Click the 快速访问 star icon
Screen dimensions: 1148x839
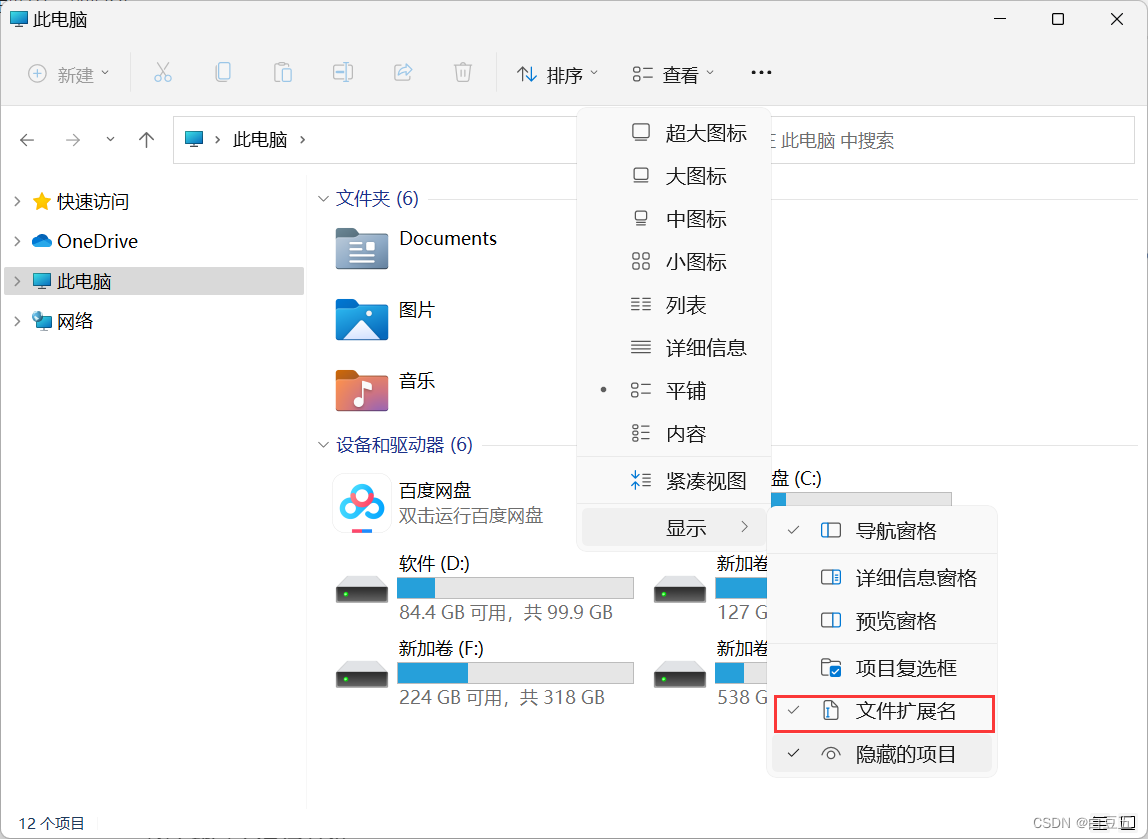click(42, 201)
